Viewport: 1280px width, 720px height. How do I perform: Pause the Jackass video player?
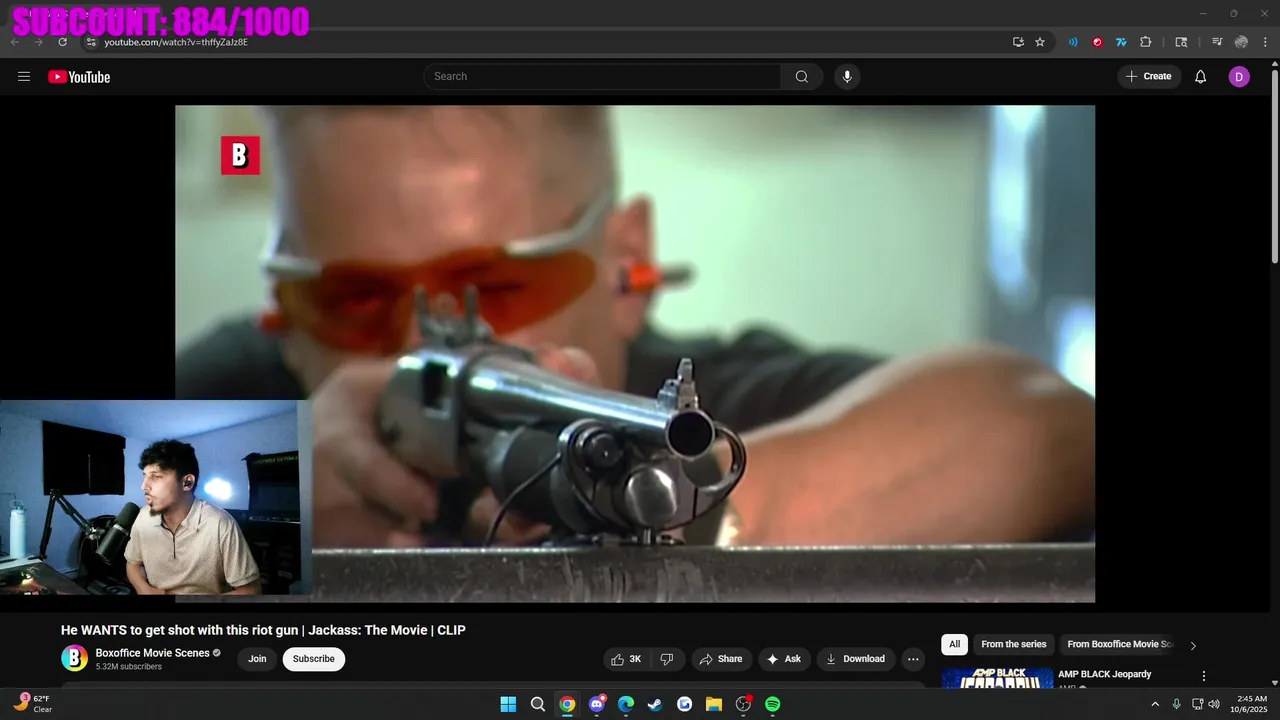(635, 354)
